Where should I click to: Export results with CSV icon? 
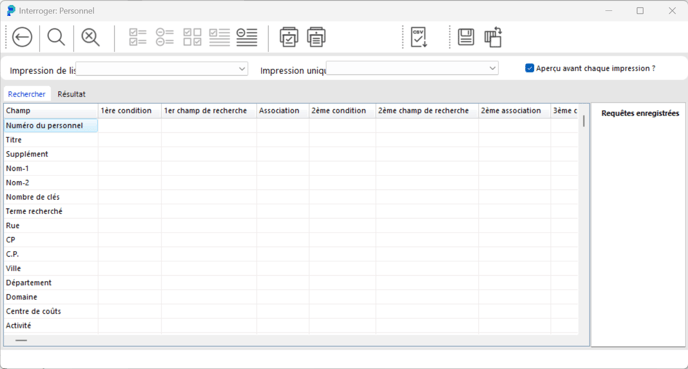tap(419, 37)
